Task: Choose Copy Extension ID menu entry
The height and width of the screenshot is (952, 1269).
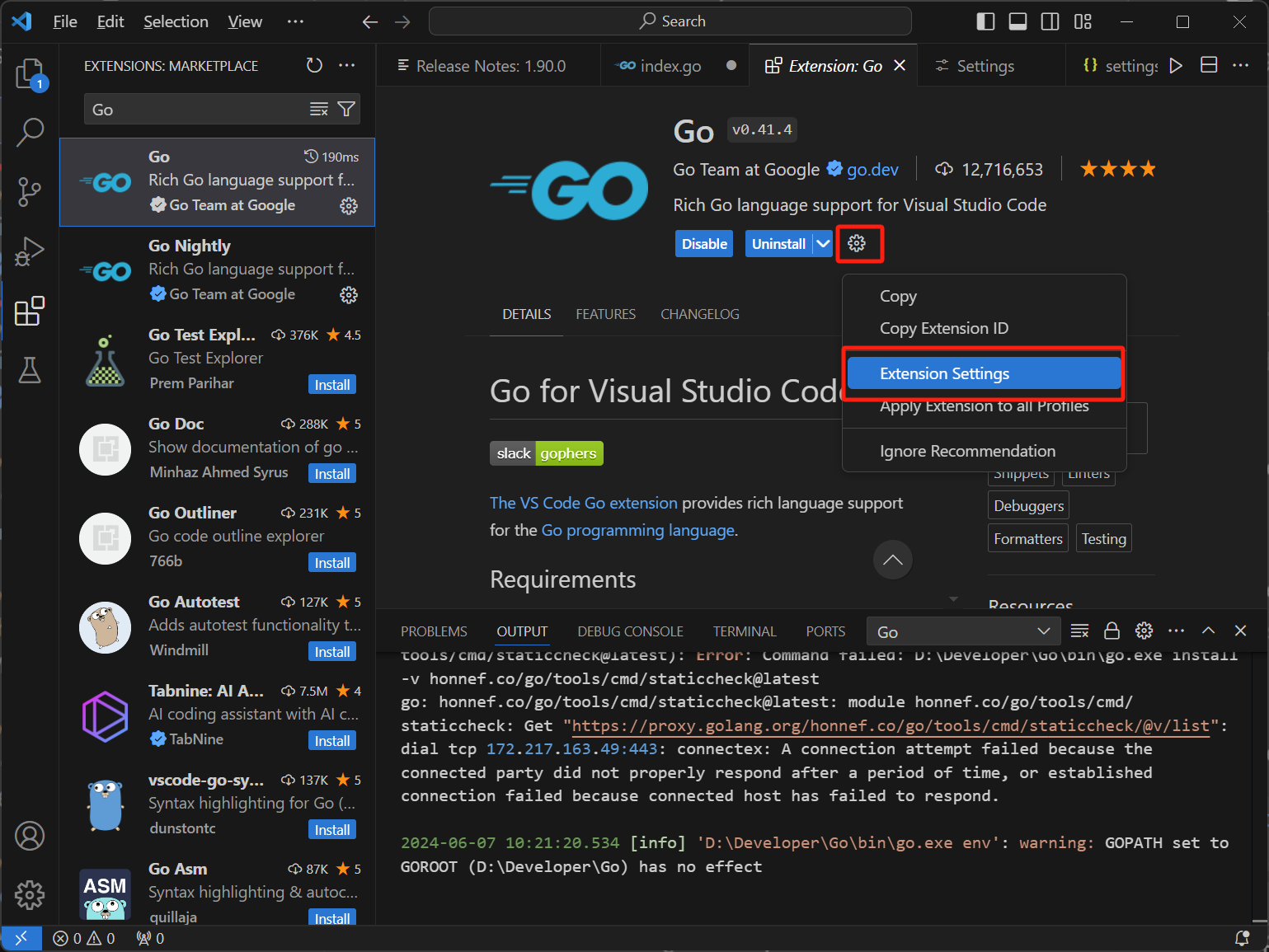Action: [x=984, y=328]
